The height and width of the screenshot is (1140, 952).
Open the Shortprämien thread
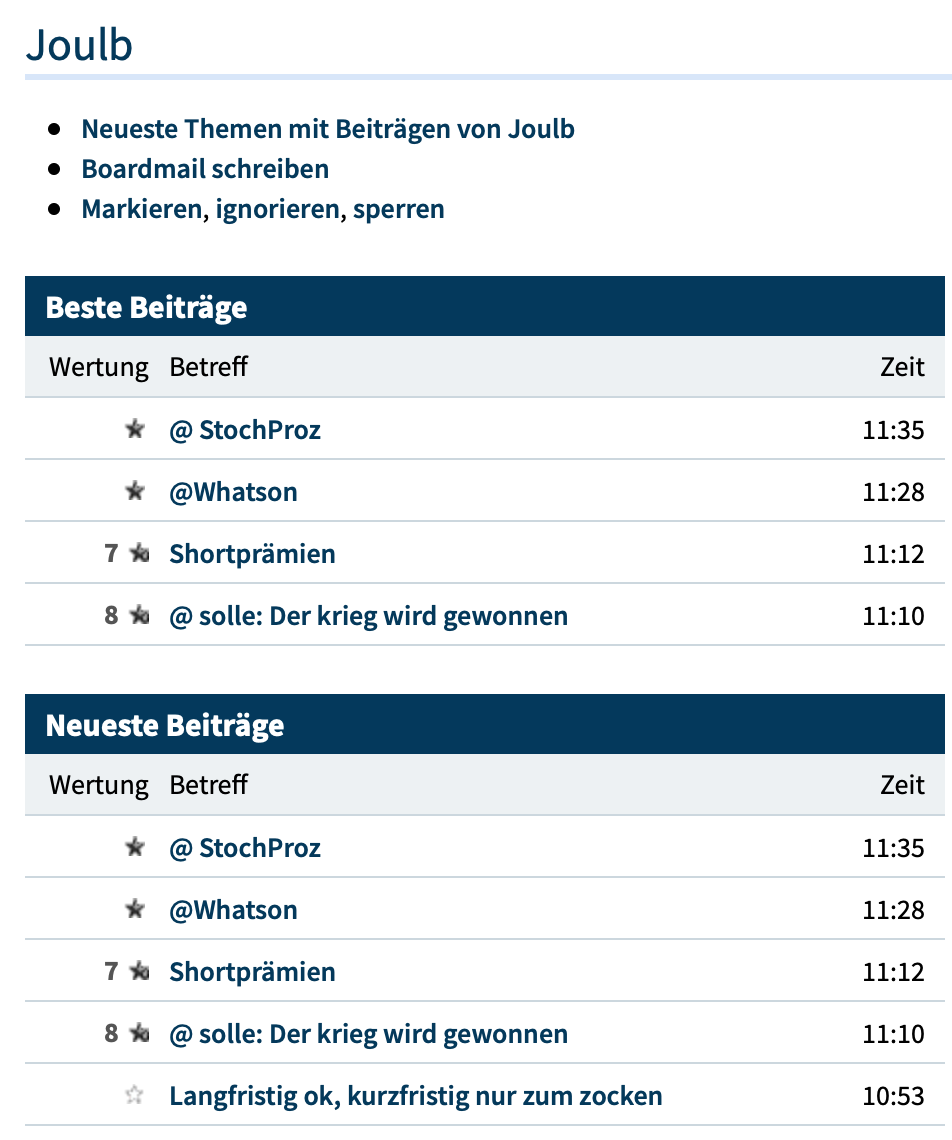coord(252,553)
